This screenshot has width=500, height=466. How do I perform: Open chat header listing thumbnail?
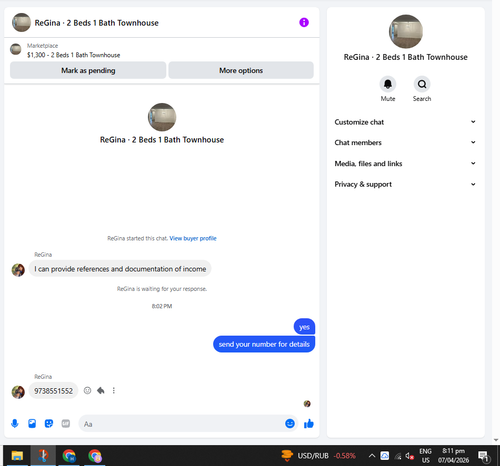[21, 22]
